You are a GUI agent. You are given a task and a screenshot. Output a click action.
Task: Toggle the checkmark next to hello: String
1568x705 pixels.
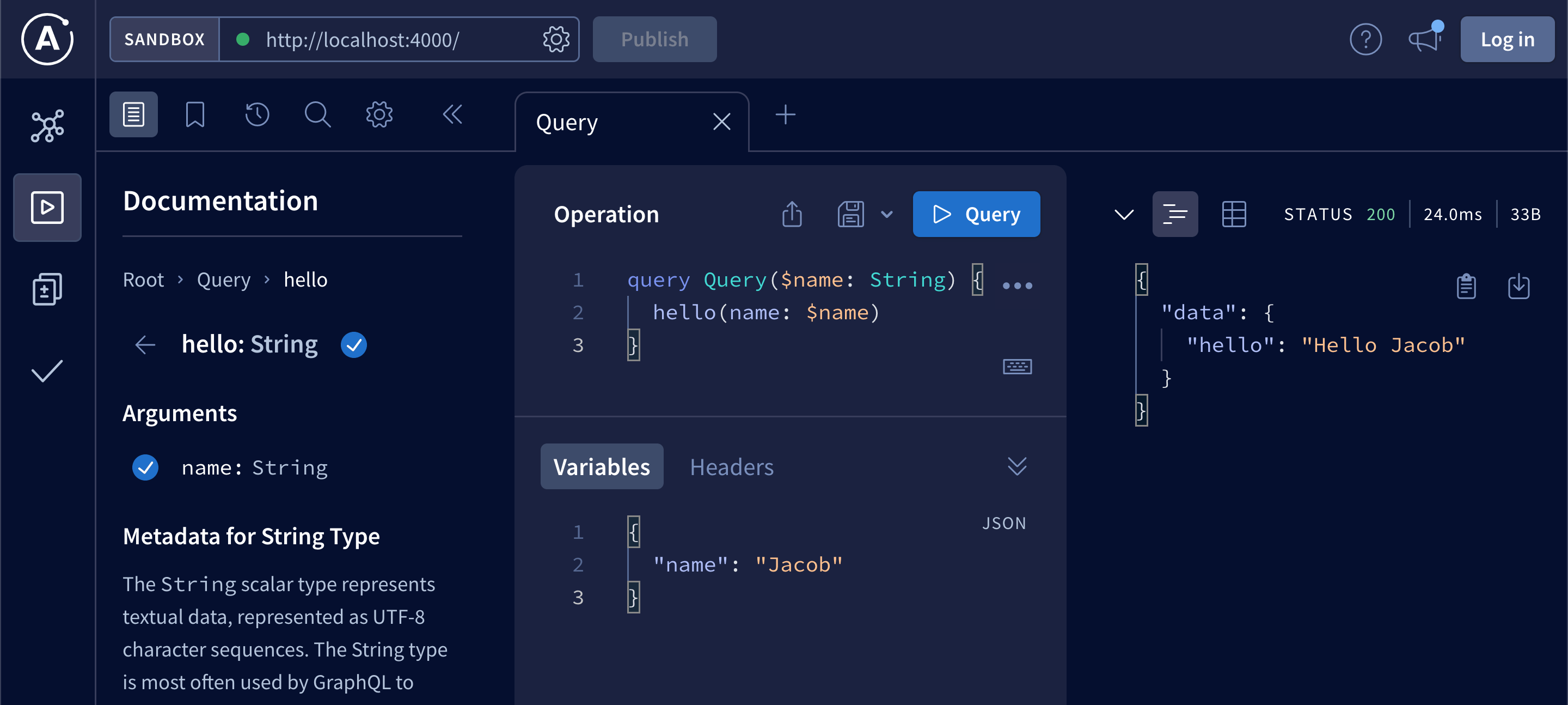[354, 344]
